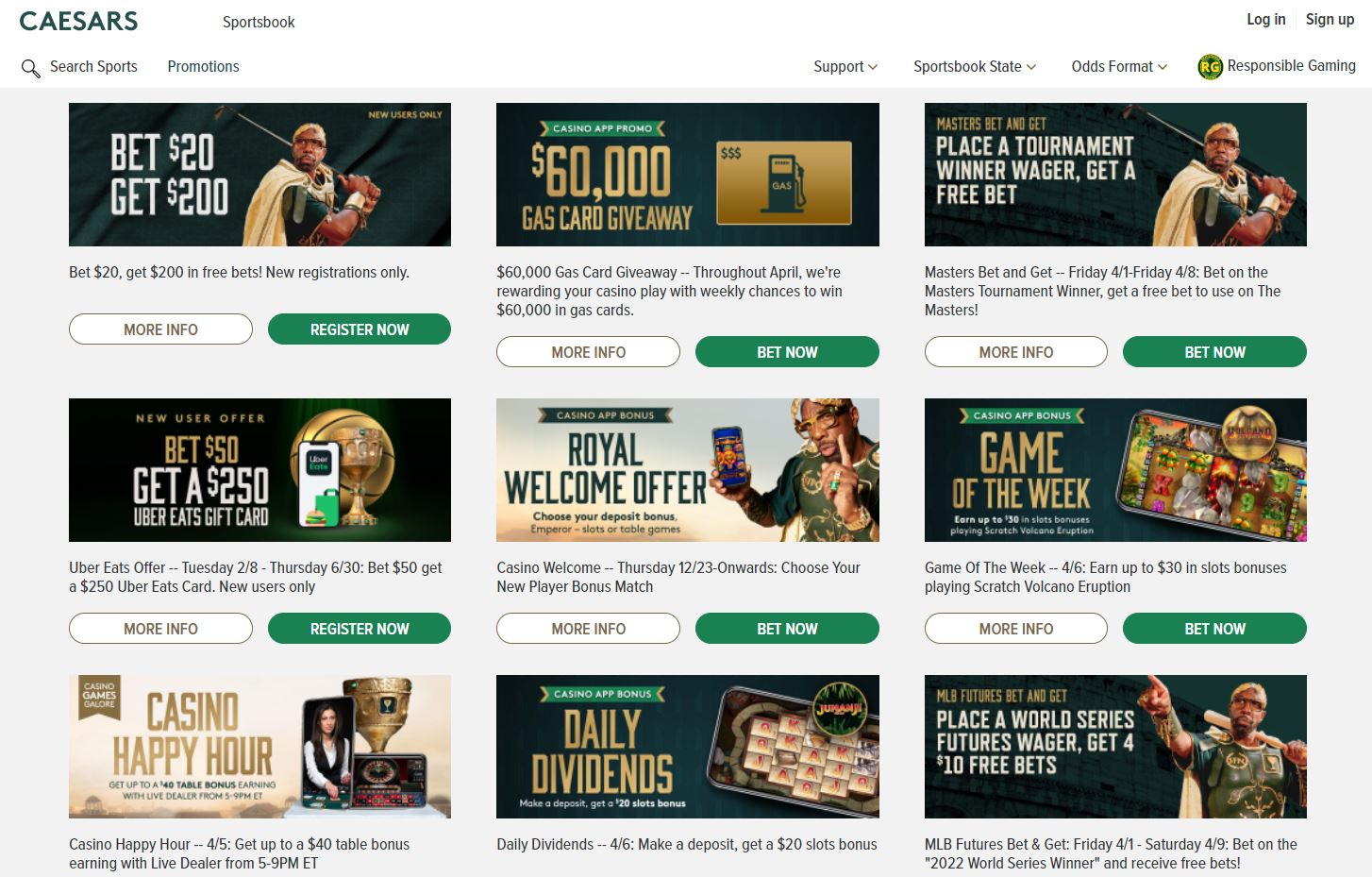The width and height of the screenshot is (1372, 877).
Task: Expand the Sportsbook State dropdown
Action: coord(975,66)
